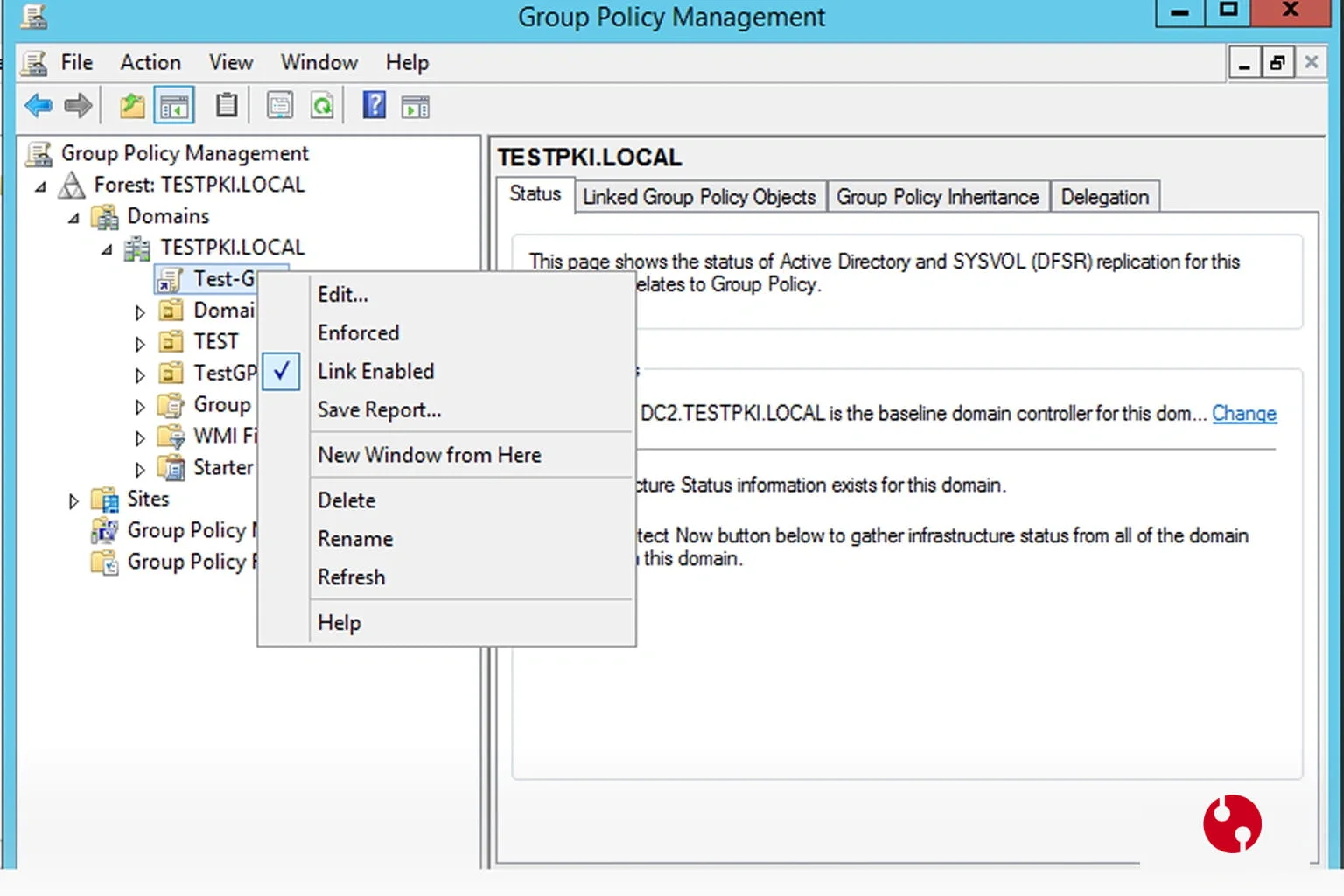Screen dimensions: 1344x896
Task: Open the Group Policy Inheritance tab
Action: (938, 197)
